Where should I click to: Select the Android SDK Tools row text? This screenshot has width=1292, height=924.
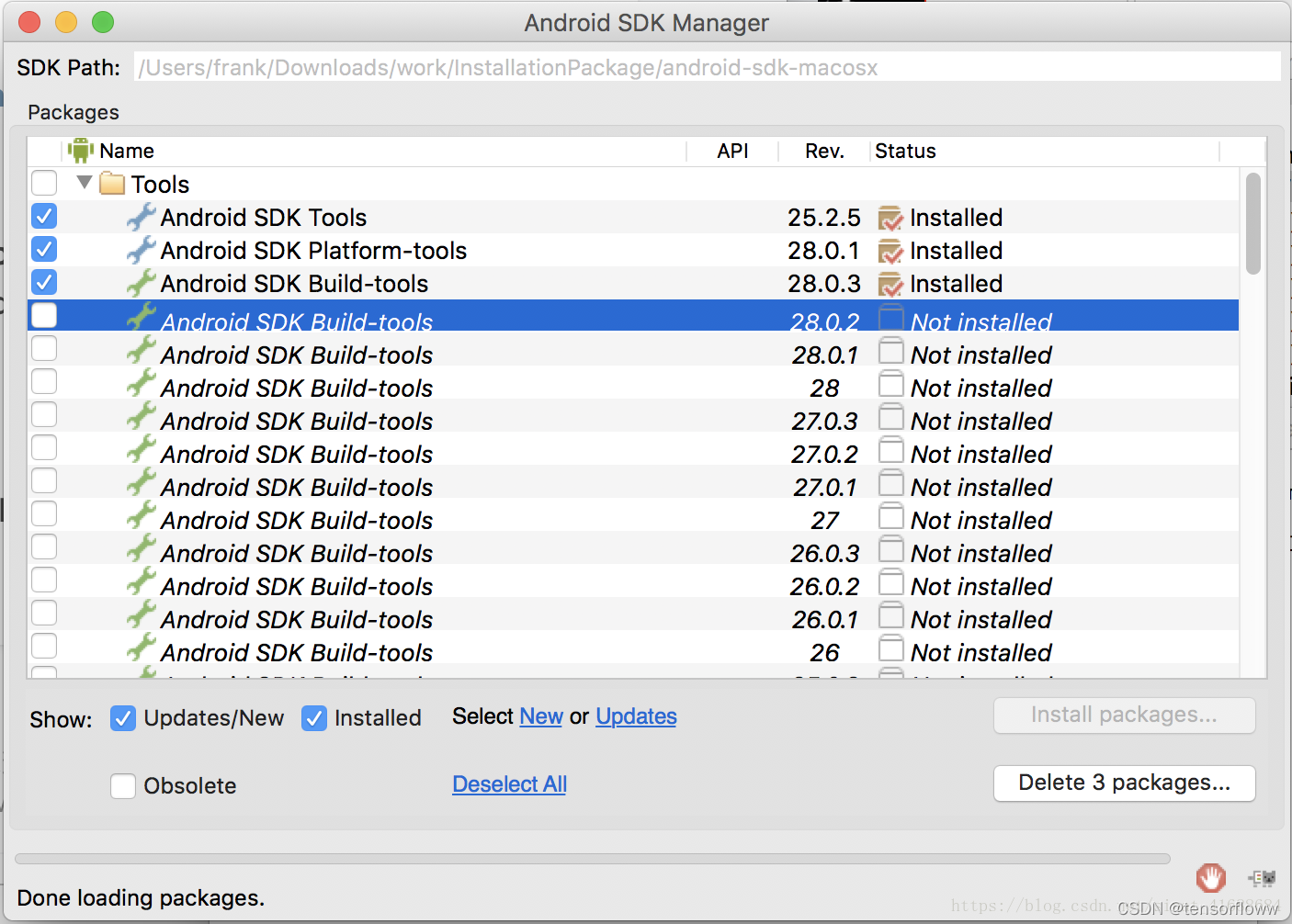click(x=264, y=218)
